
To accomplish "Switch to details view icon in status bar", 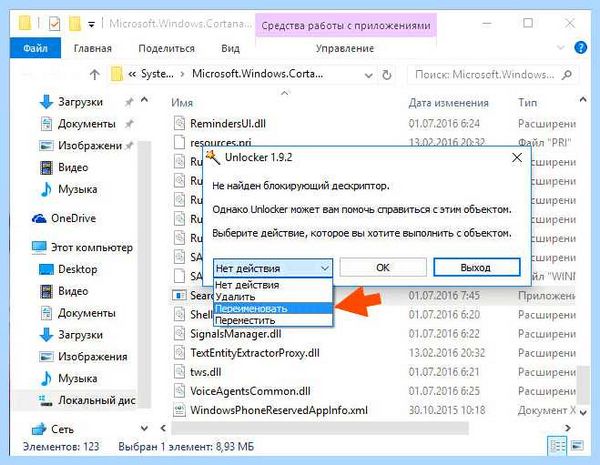I will (x=558, y=446).
